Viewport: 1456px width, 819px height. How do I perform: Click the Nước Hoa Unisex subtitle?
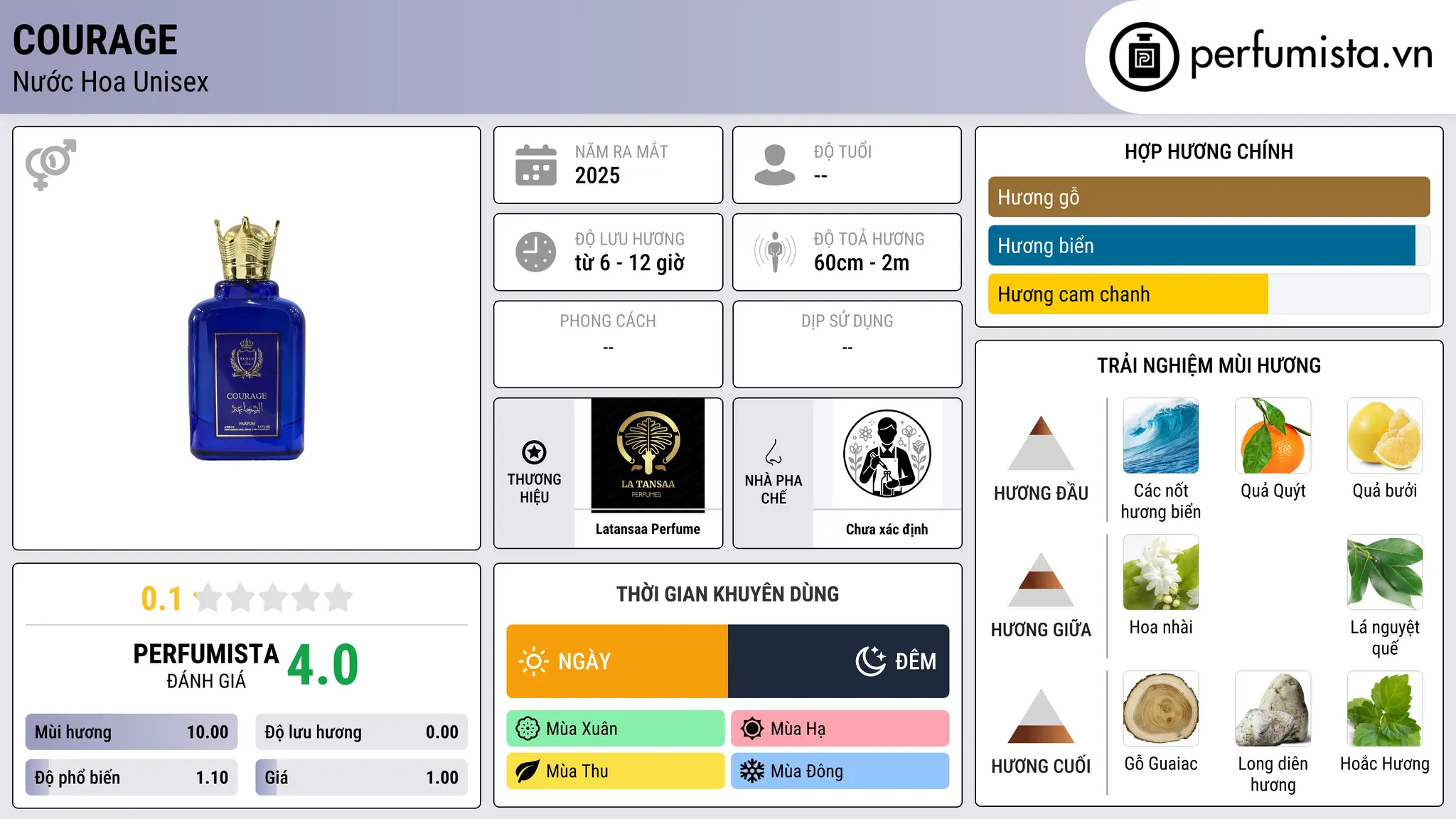pyautogui.click(x=111, y=82)
